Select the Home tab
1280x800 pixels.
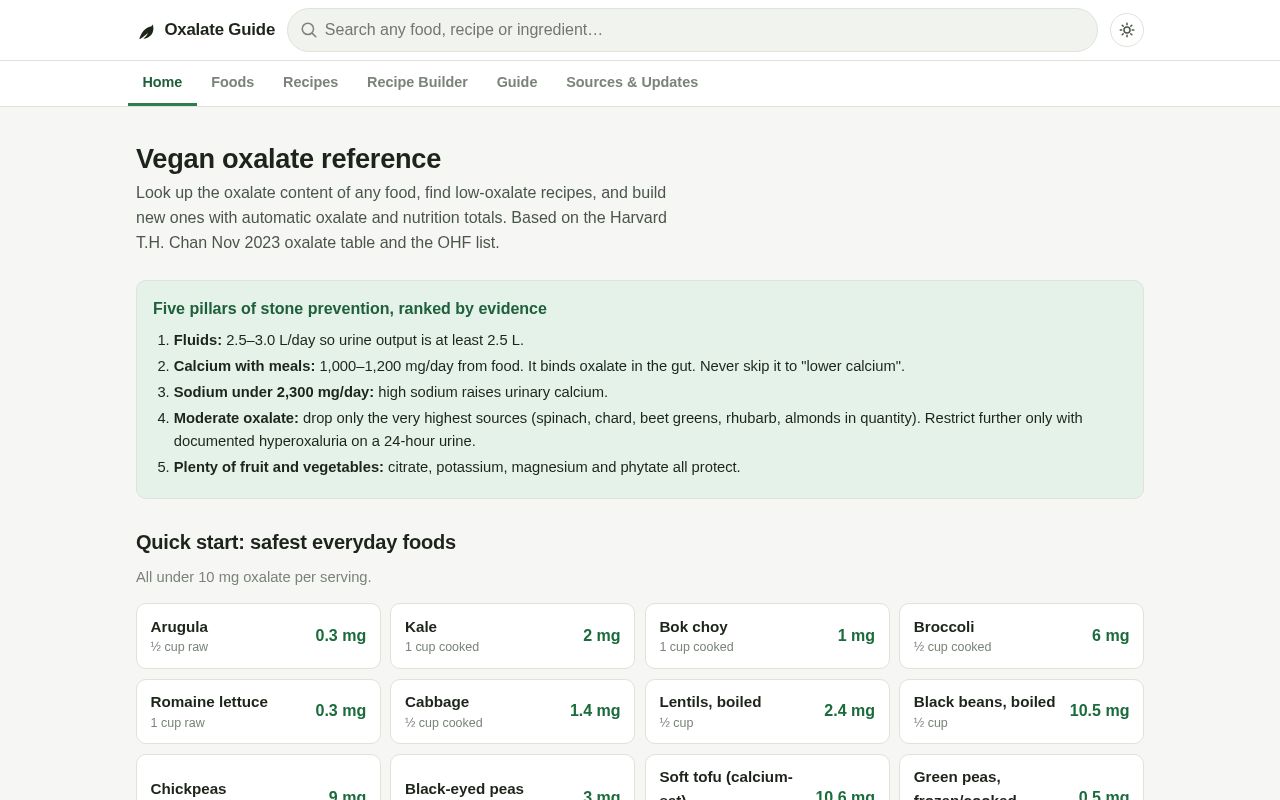pyautogui.click(x=162, y=82)
